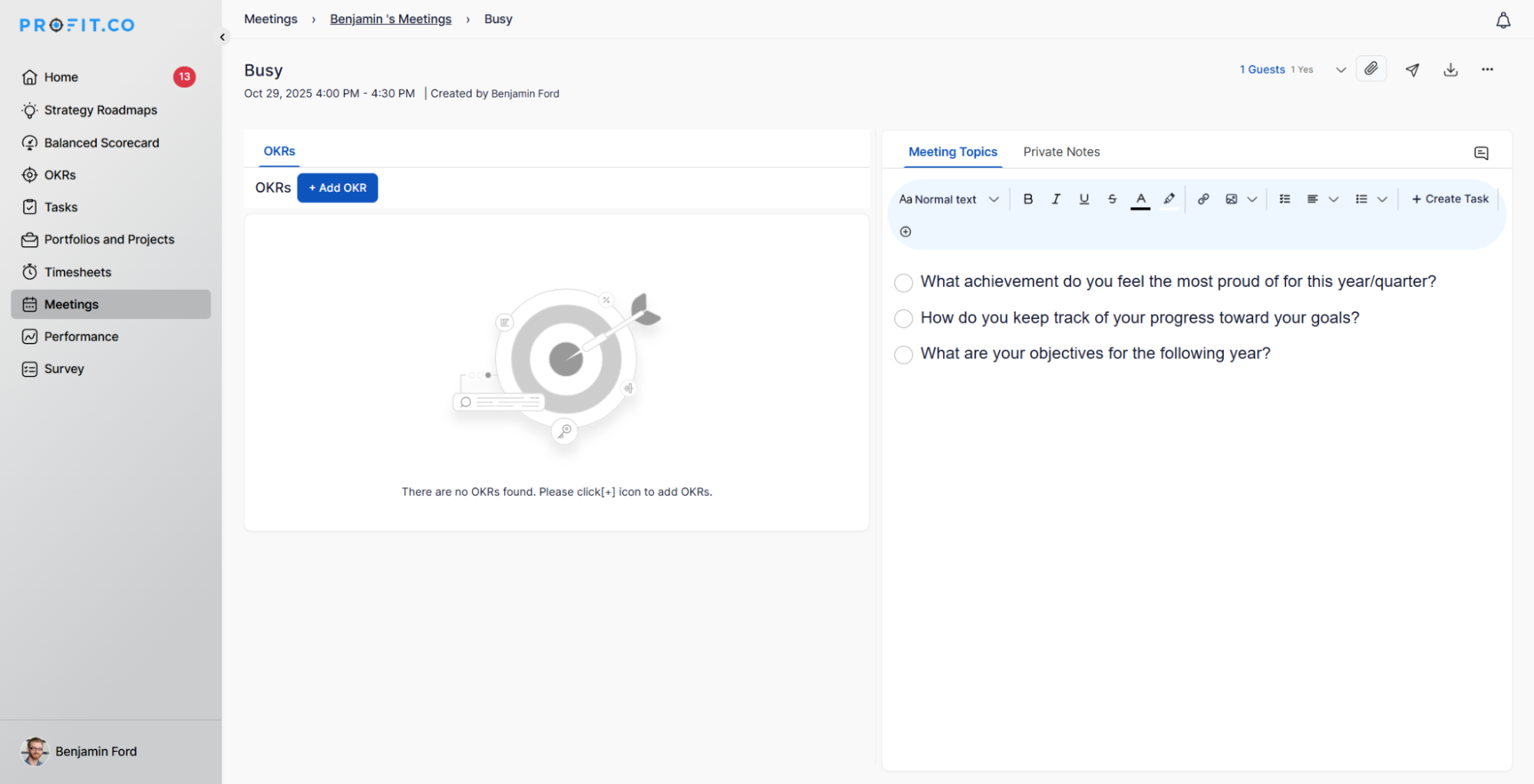Open the text alignment dropdown arrow

click(1334, 199)
